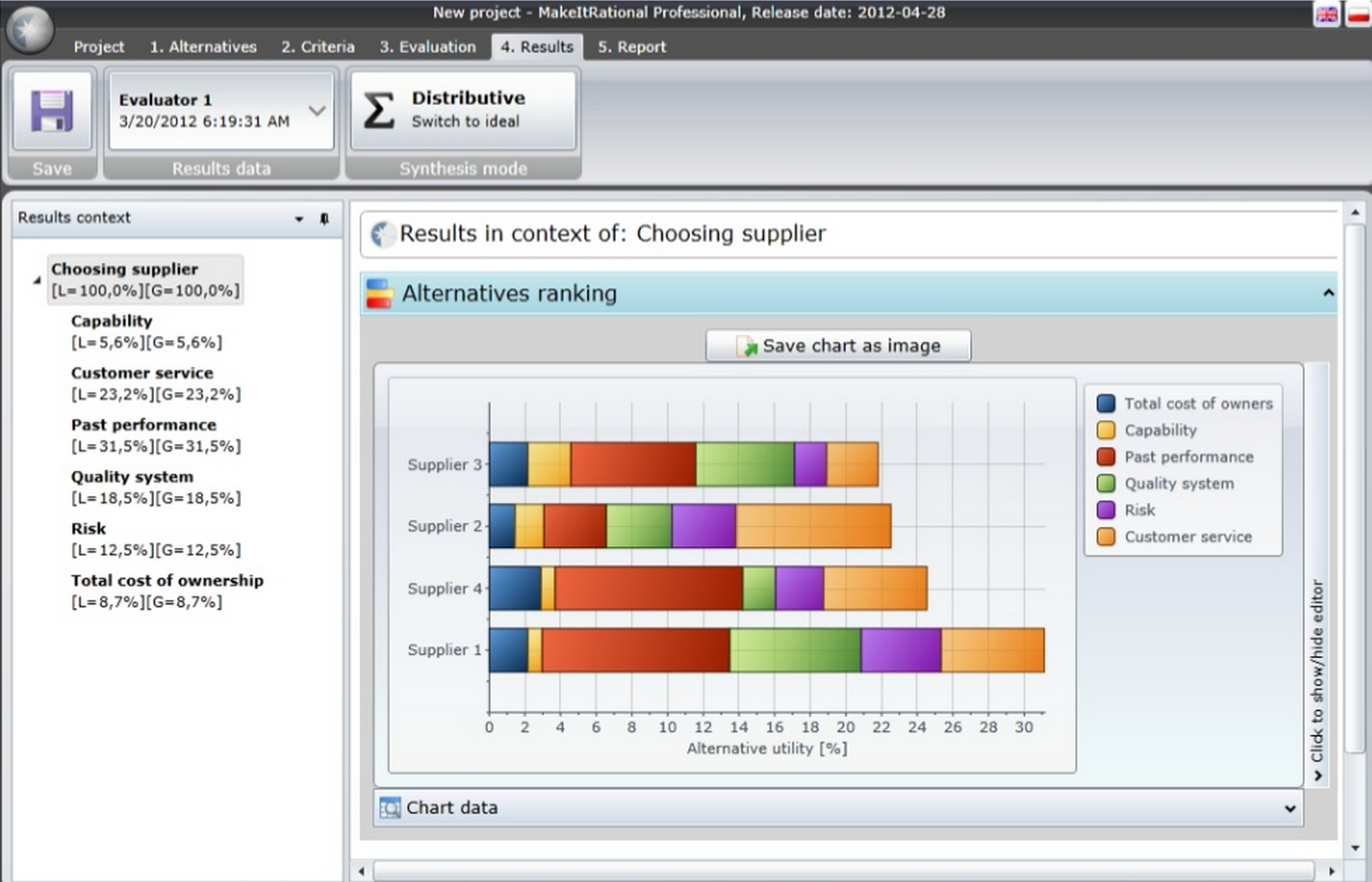1372x882 pixels.
Task: Open the Evaluator 1 results data dropdown
Action: [x=318, y=110]
